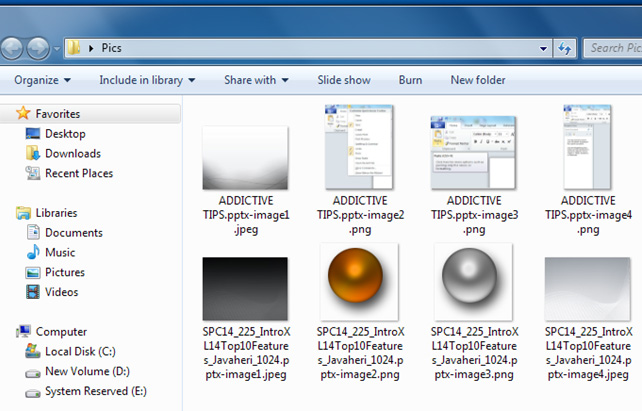Click the Videos film icon
The width and height of the screenshot is (642, 411).
[x=33, y=292]
